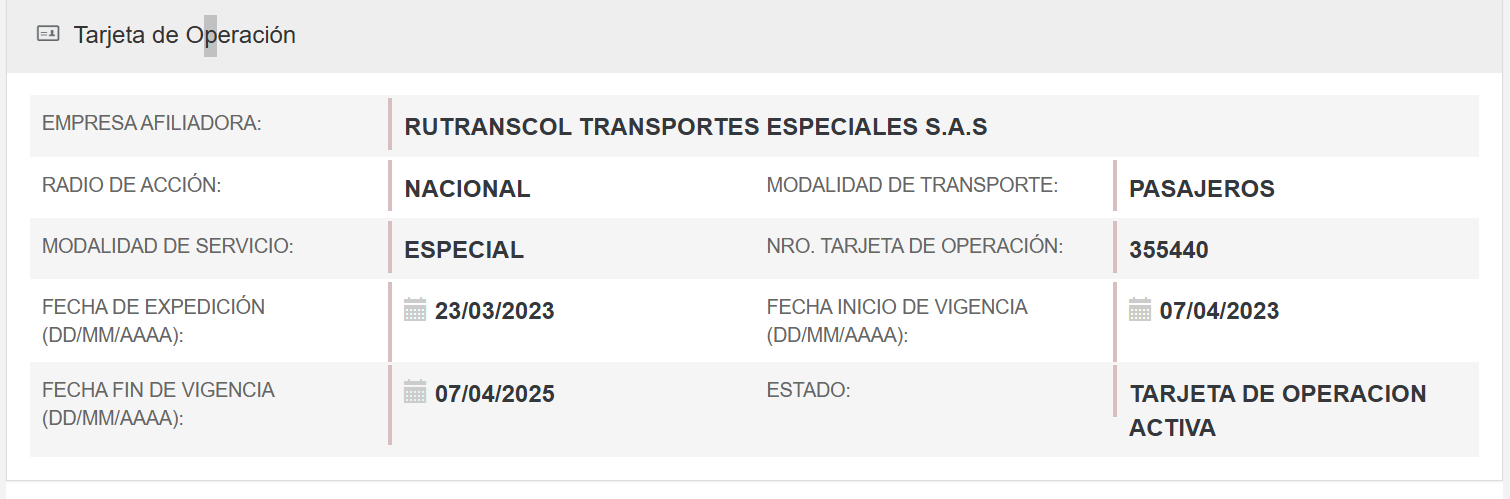Screen dimensions: 1510x499
Task: Select company name RUTRANSCOL TRANSPORTES ESPECIALES S.A.S
Action: (695, 127)
